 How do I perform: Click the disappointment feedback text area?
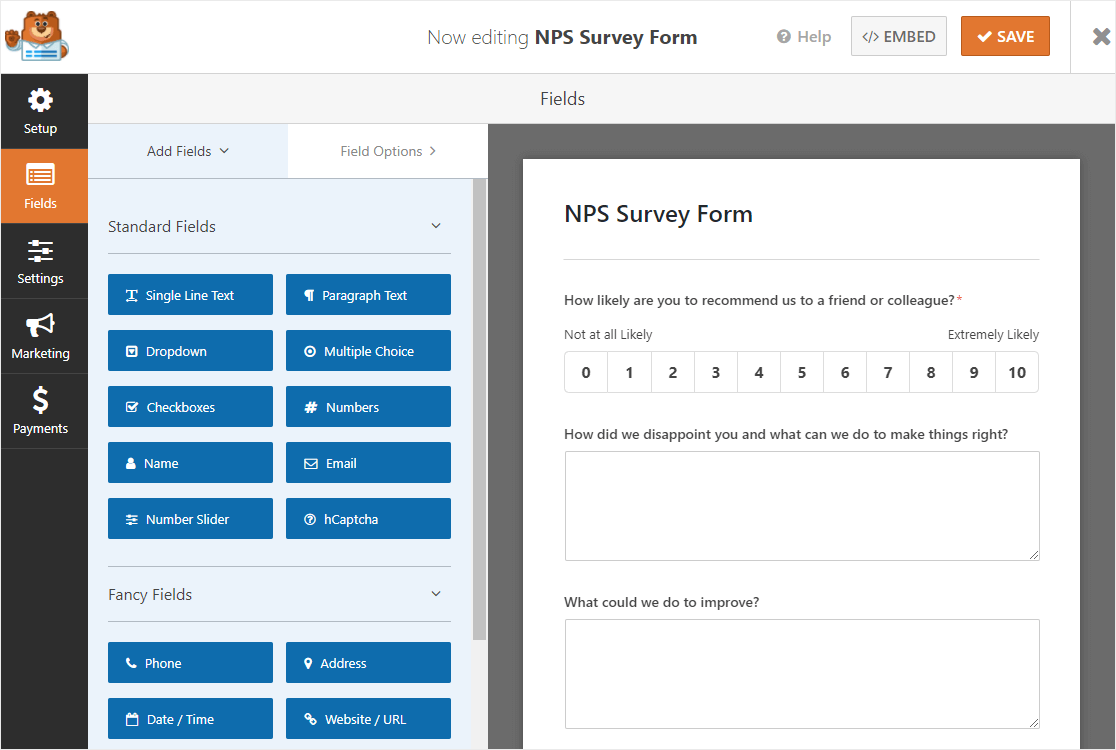click(x=802, y=506)
